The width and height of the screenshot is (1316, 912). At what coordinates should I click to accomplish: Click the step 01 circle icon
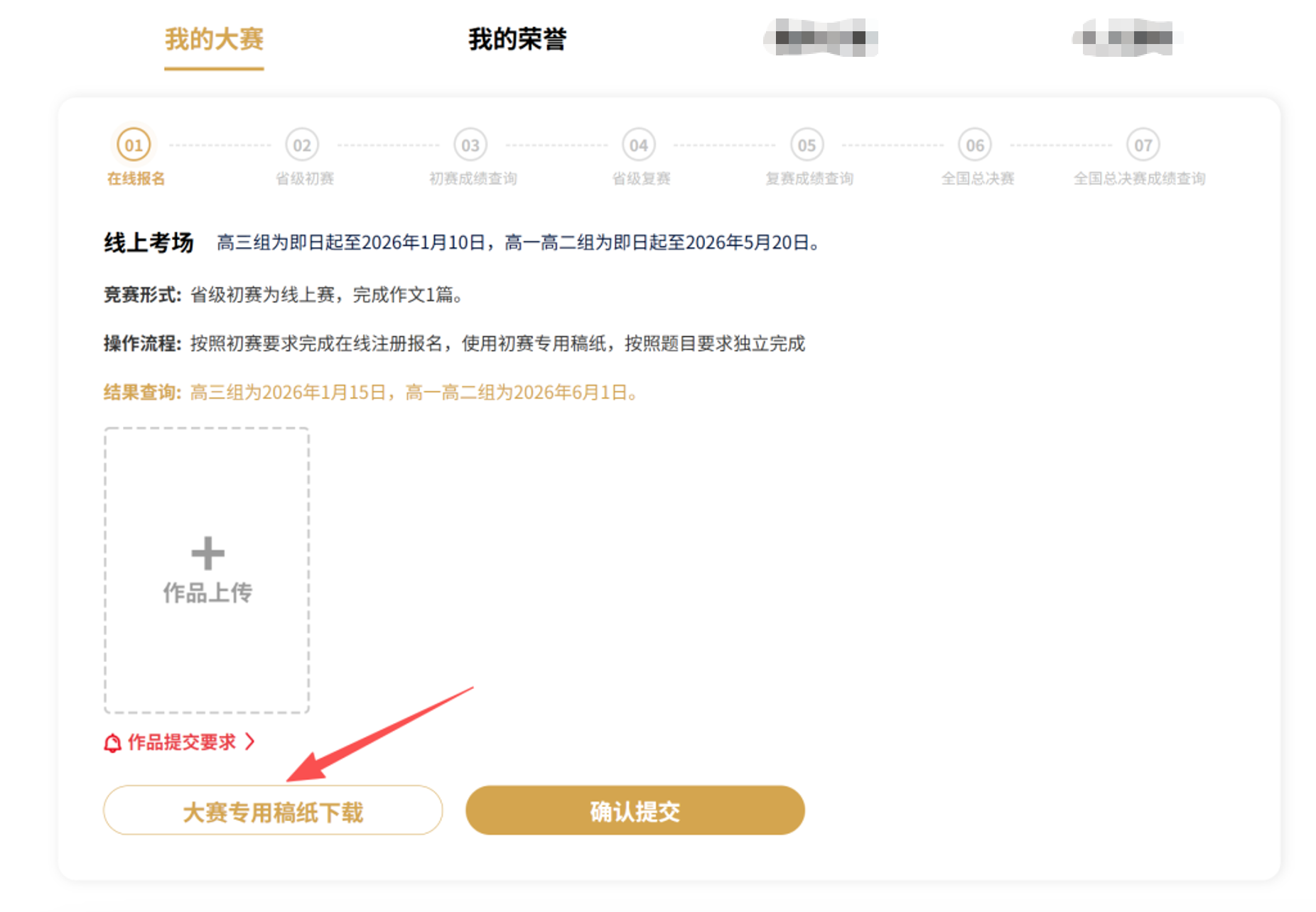click(x=134, y=146)
